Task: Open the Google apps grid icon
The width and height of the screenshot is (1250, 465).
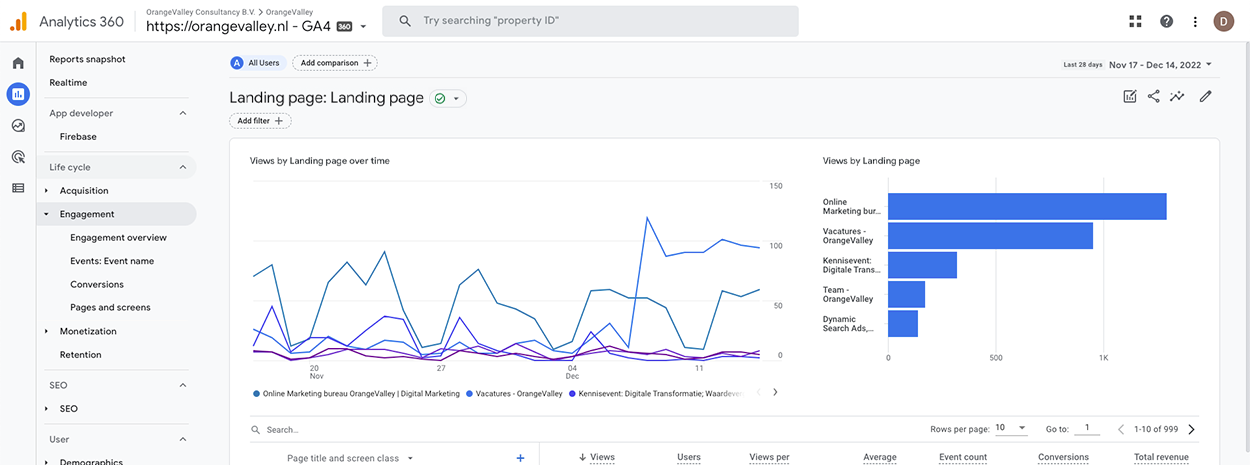Action: click(x=1135, y=21)
